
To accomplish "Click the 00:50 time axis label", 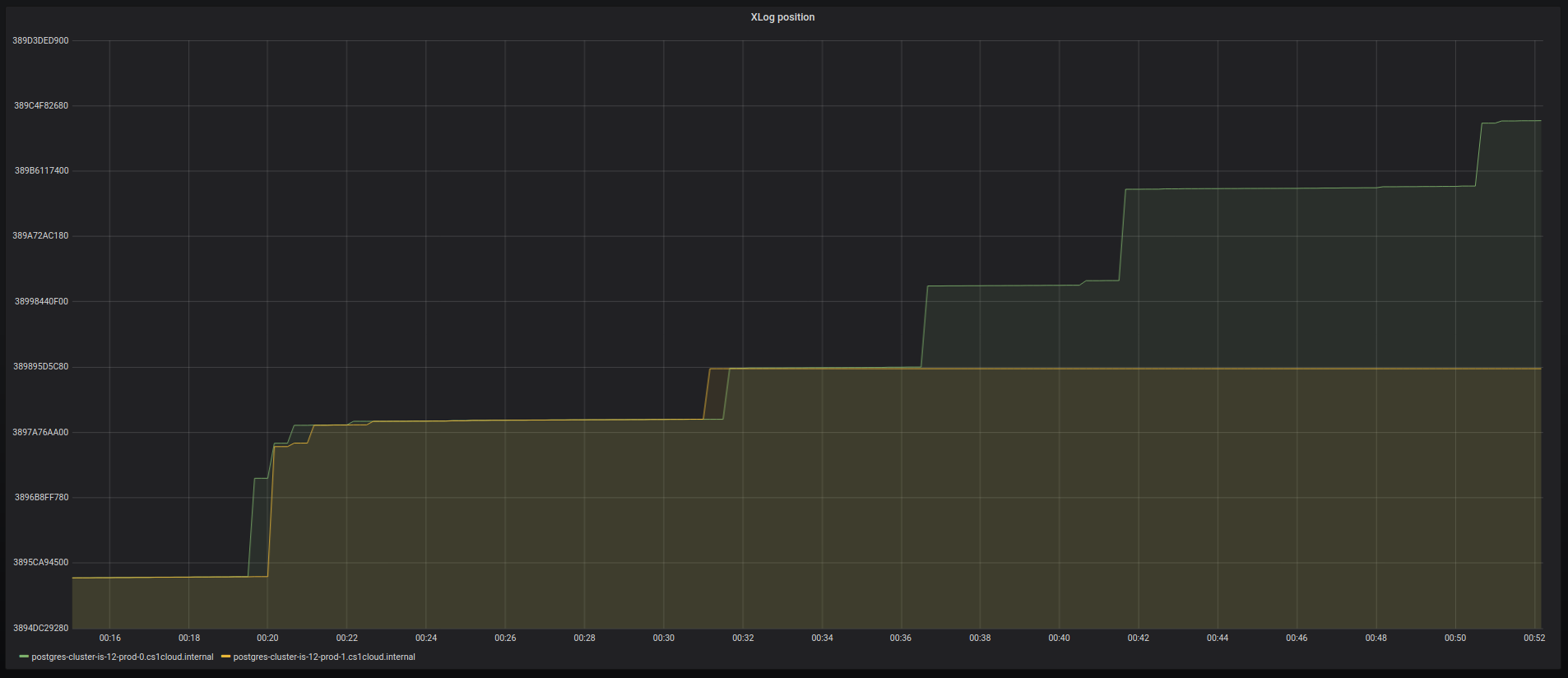I will coord(1455,638).
